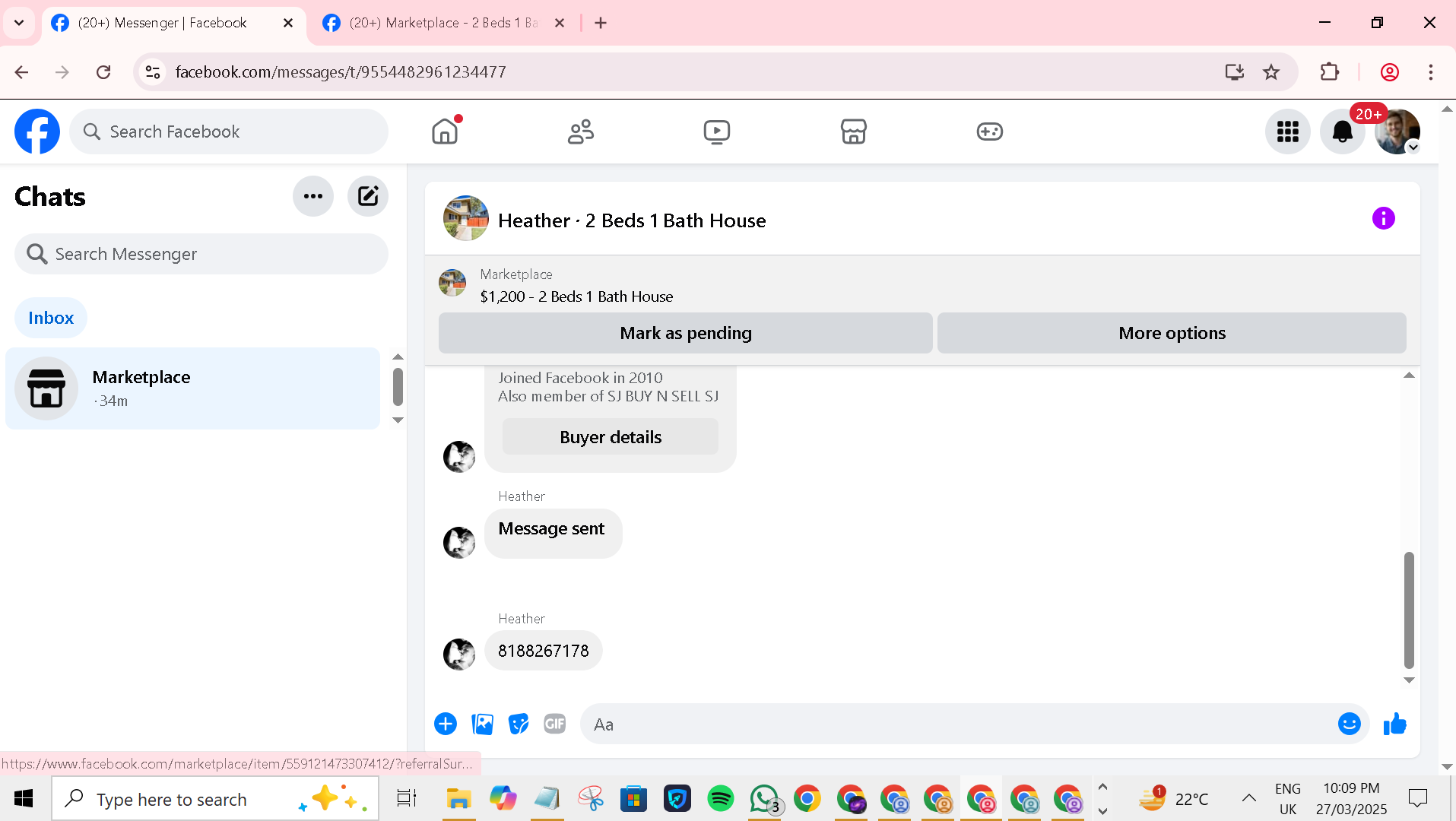
Task: Click the listing thumbnail in chat header
Action: [x=465, y=218]
